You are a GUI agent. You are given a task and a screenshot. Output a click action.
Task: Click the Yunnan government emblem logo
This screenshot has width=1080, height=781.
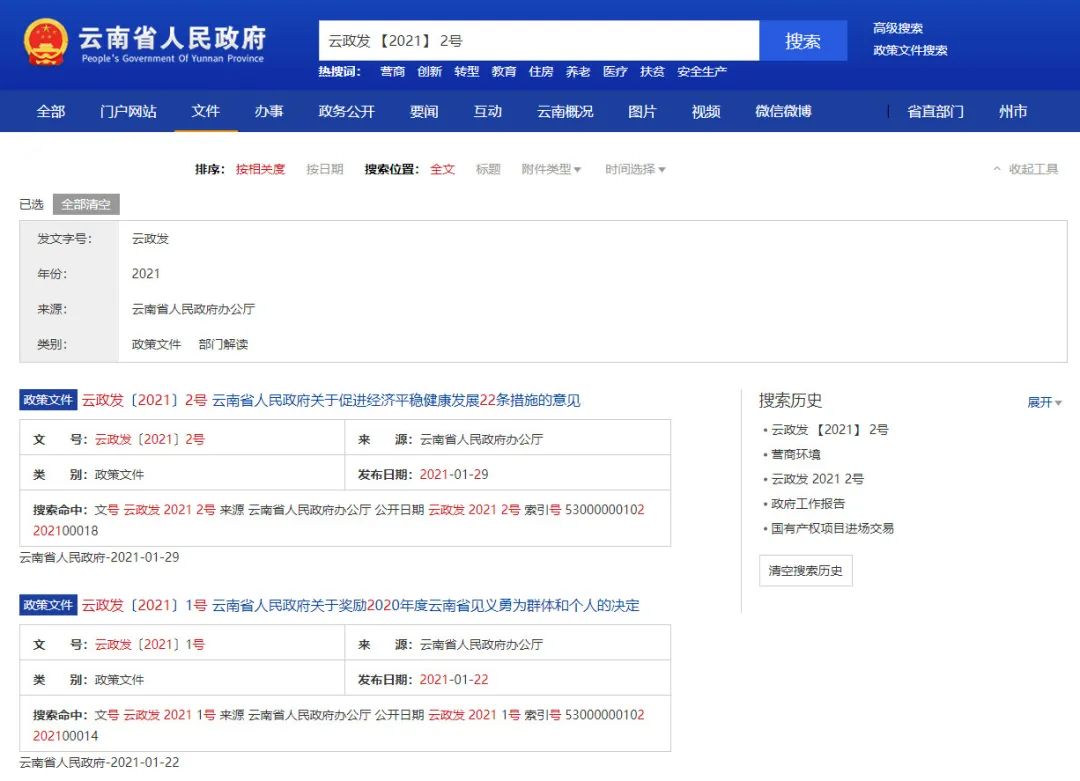46,42
